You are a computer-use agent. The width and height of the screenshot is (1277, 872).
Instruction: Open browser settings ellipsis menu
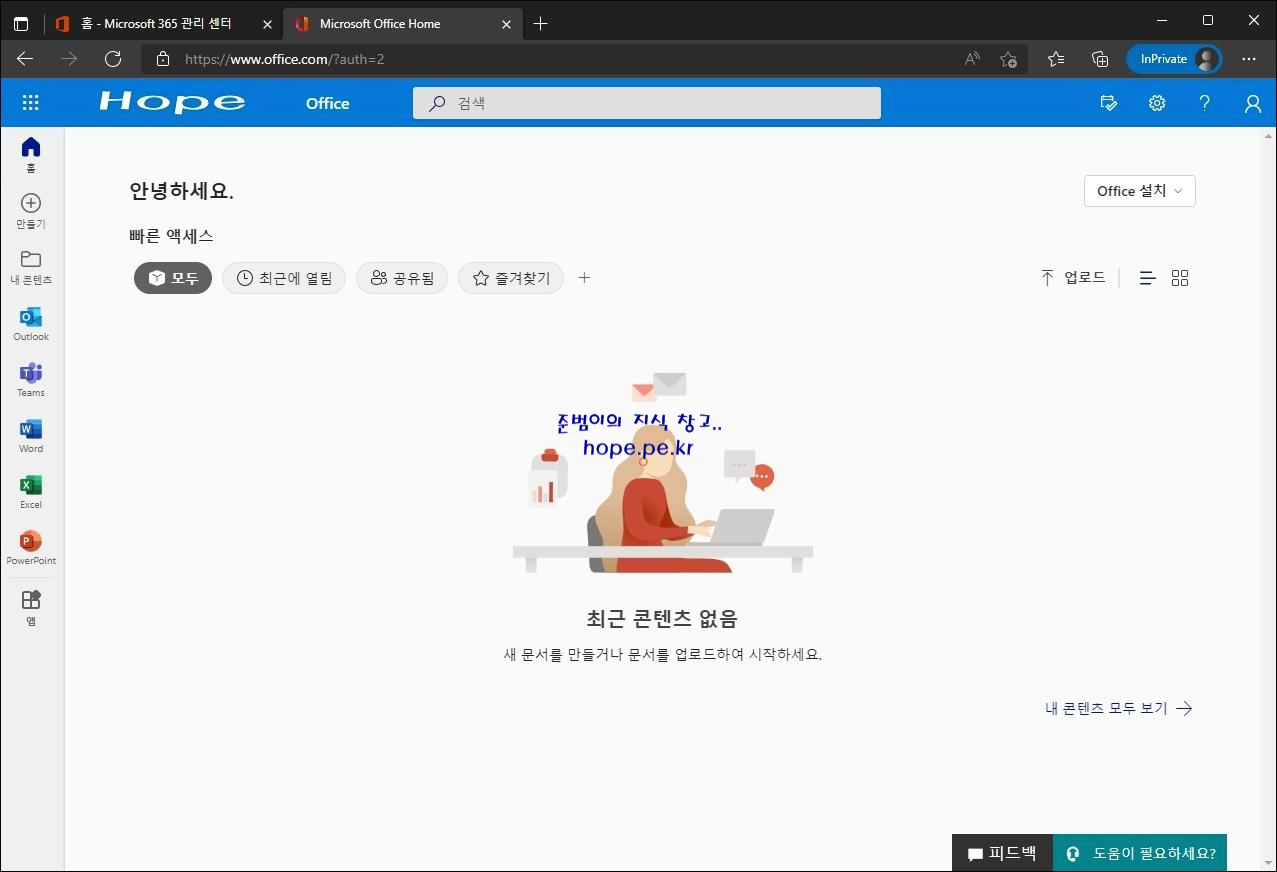point(1249,59)
